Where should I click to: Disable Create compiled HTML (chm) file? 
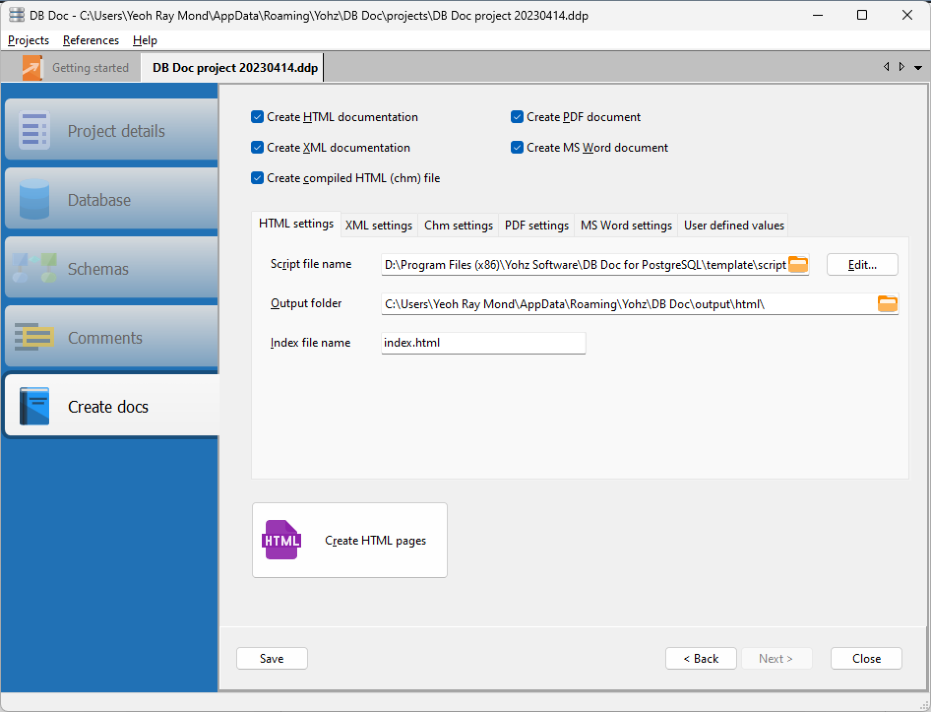coord(258,178)
